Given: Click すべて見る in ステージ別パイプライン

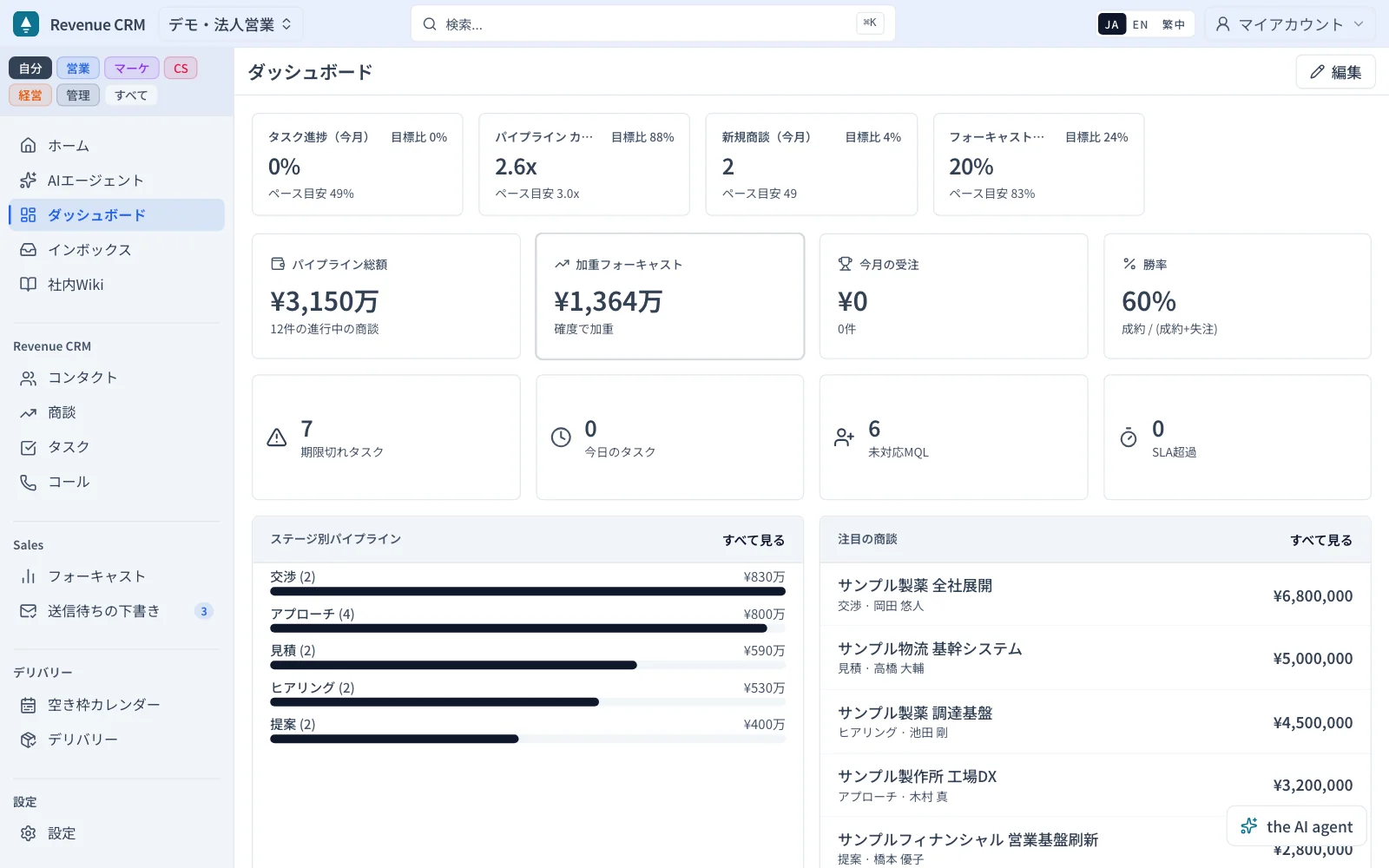Looking at the screenshot, I should tap(754, 540).
